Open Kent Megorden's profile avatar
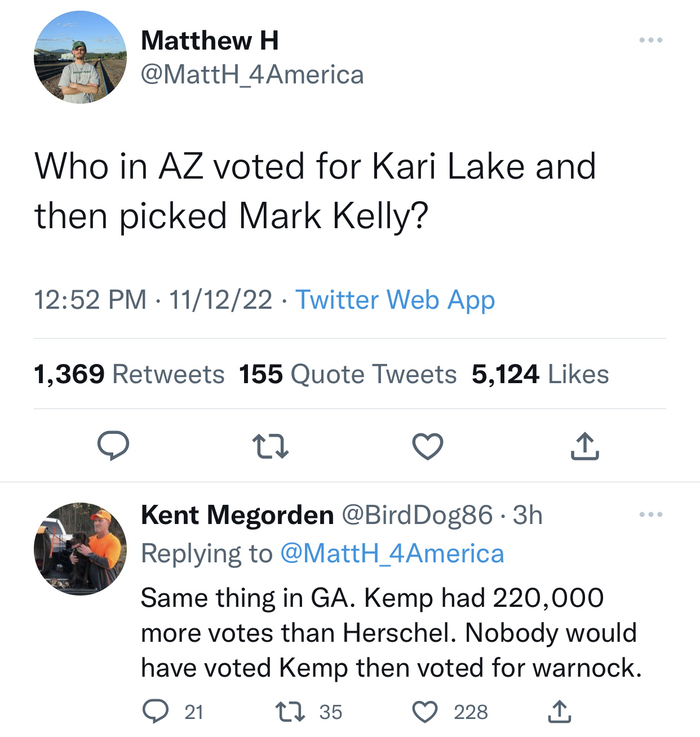 80,549
